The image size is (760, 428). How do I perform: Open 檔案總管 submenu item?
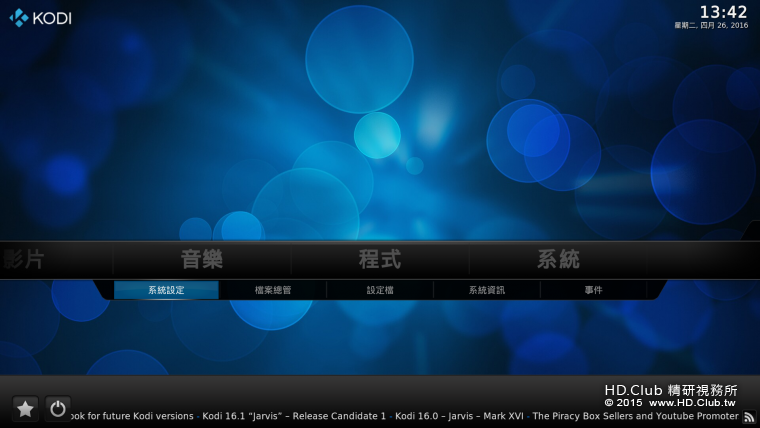(x=273, y=290)
